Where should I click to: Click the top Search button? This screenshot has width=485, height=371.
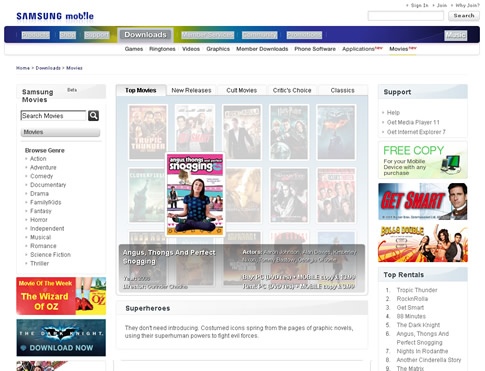464,16
